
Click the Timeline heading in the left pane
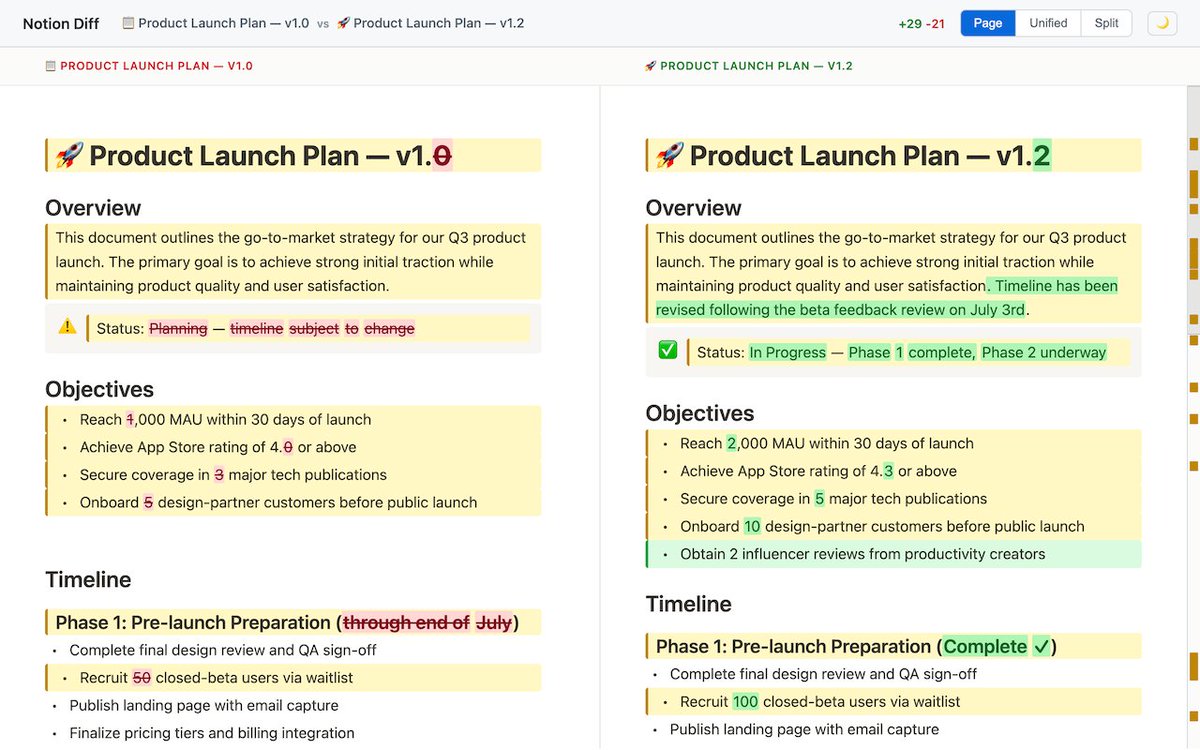(x=88, y=580)
